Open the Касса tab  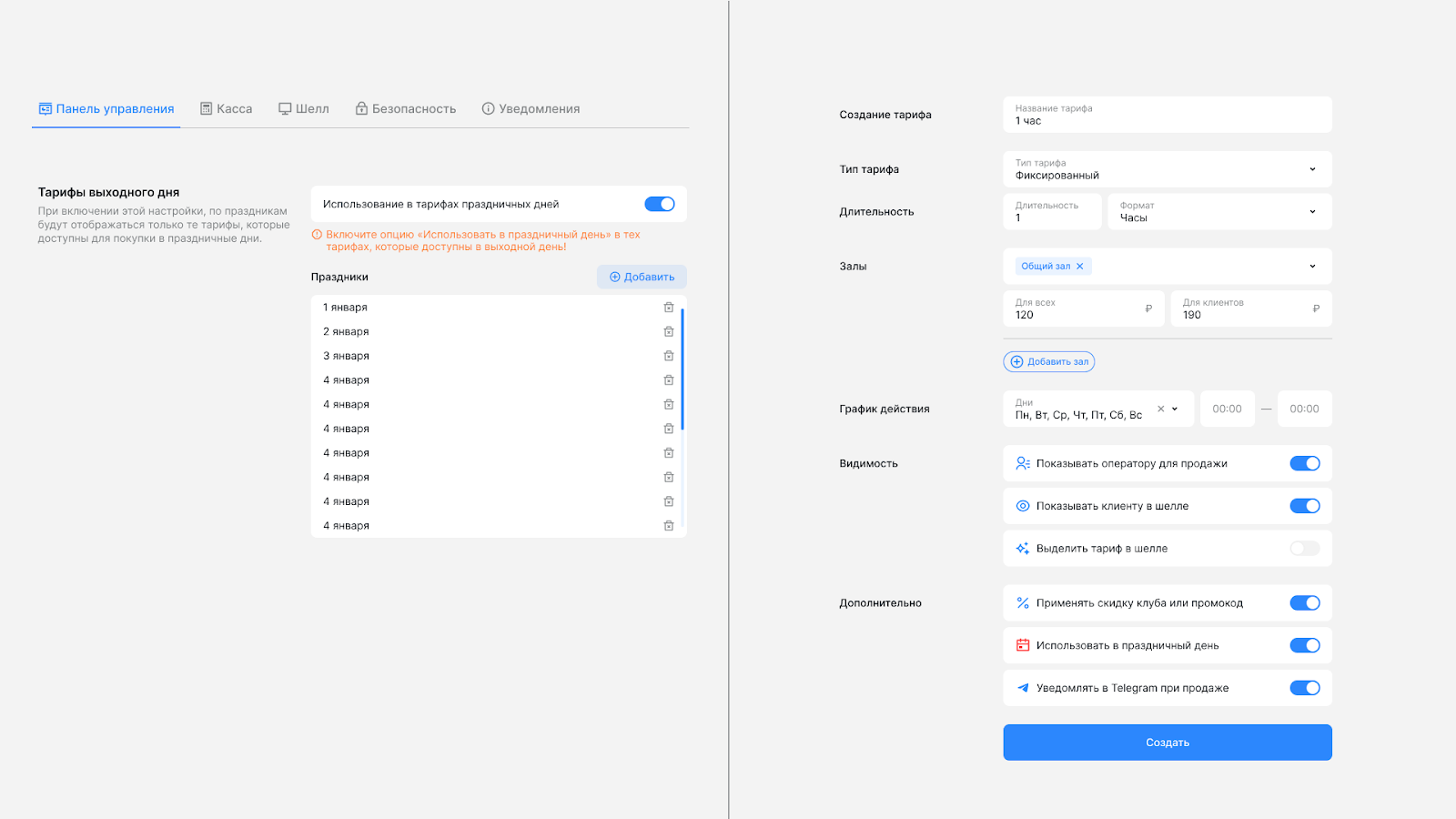(227, 109)
